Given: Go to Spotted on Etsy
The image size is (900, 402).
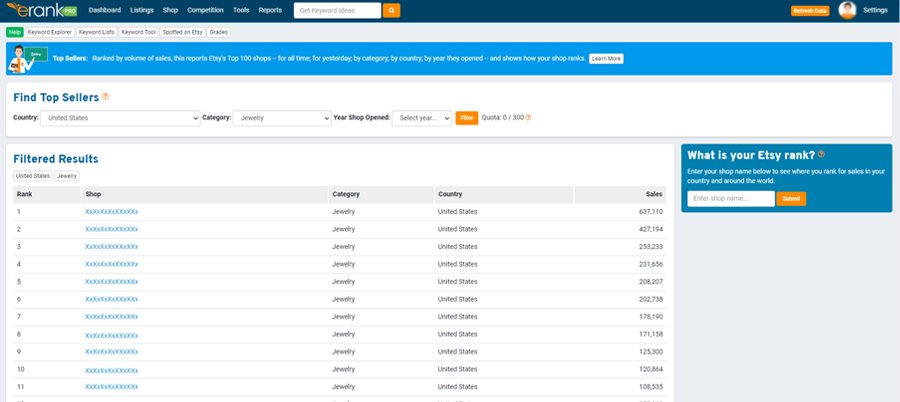Looking at the screenshot, I should (x=183, y=32).
